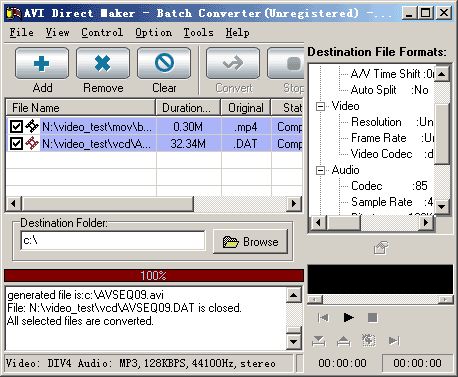Select the audio Codec tree item

tap(389, 186)
